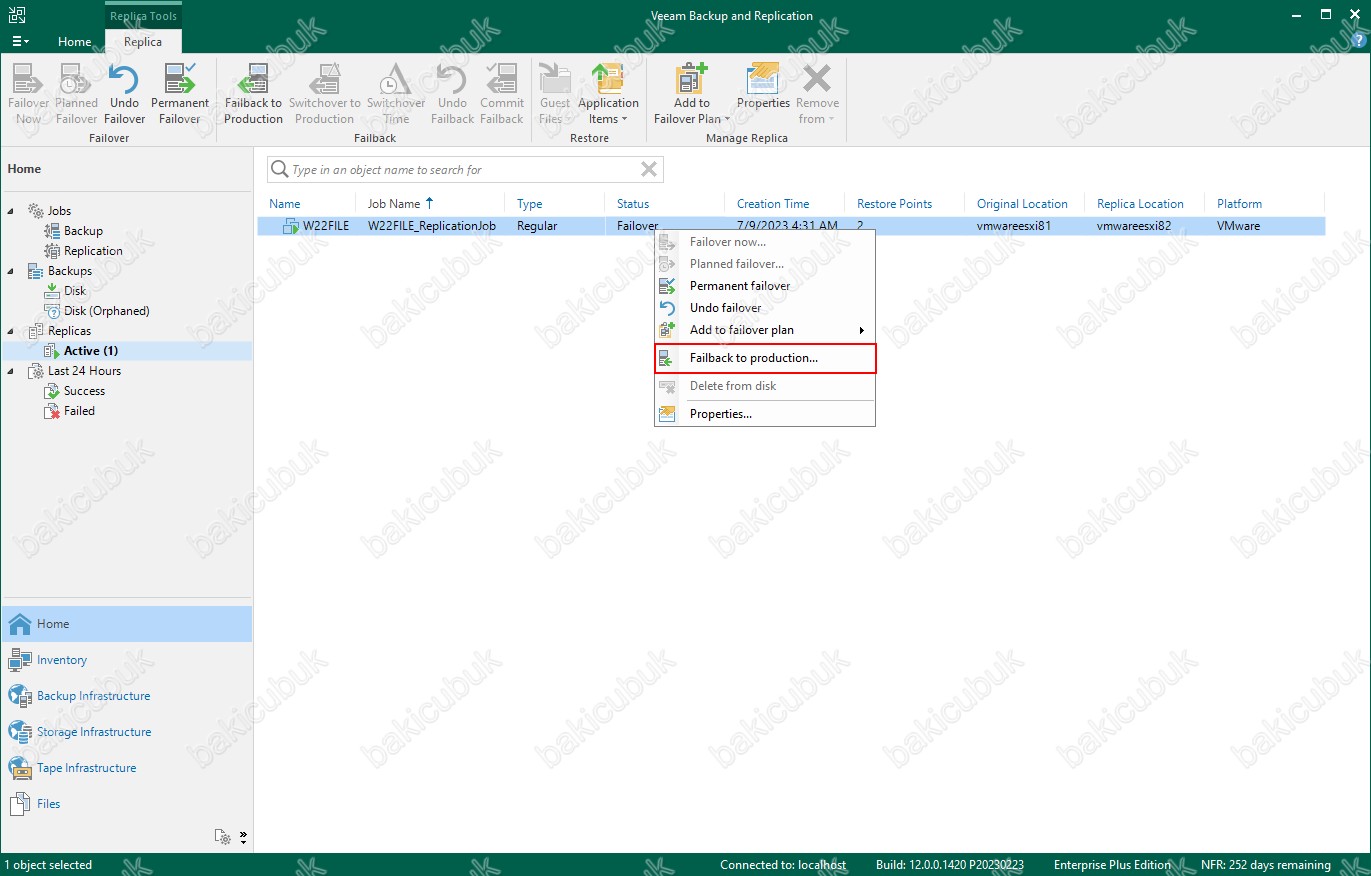
Task: Open the Add to Failover Plan ribbon dropdown
Action: [692, 94]
